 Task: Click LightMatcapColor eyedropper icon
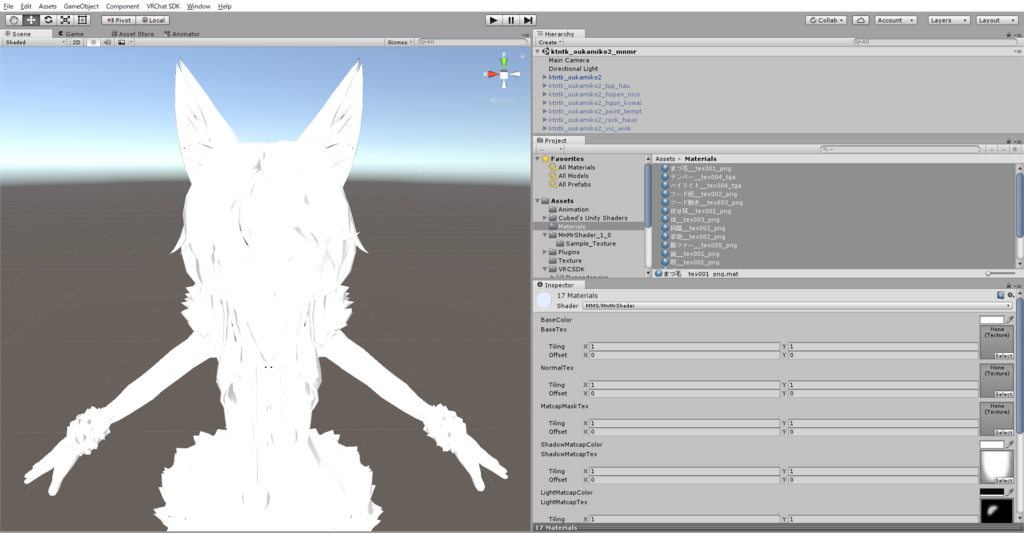point(1010,492)
